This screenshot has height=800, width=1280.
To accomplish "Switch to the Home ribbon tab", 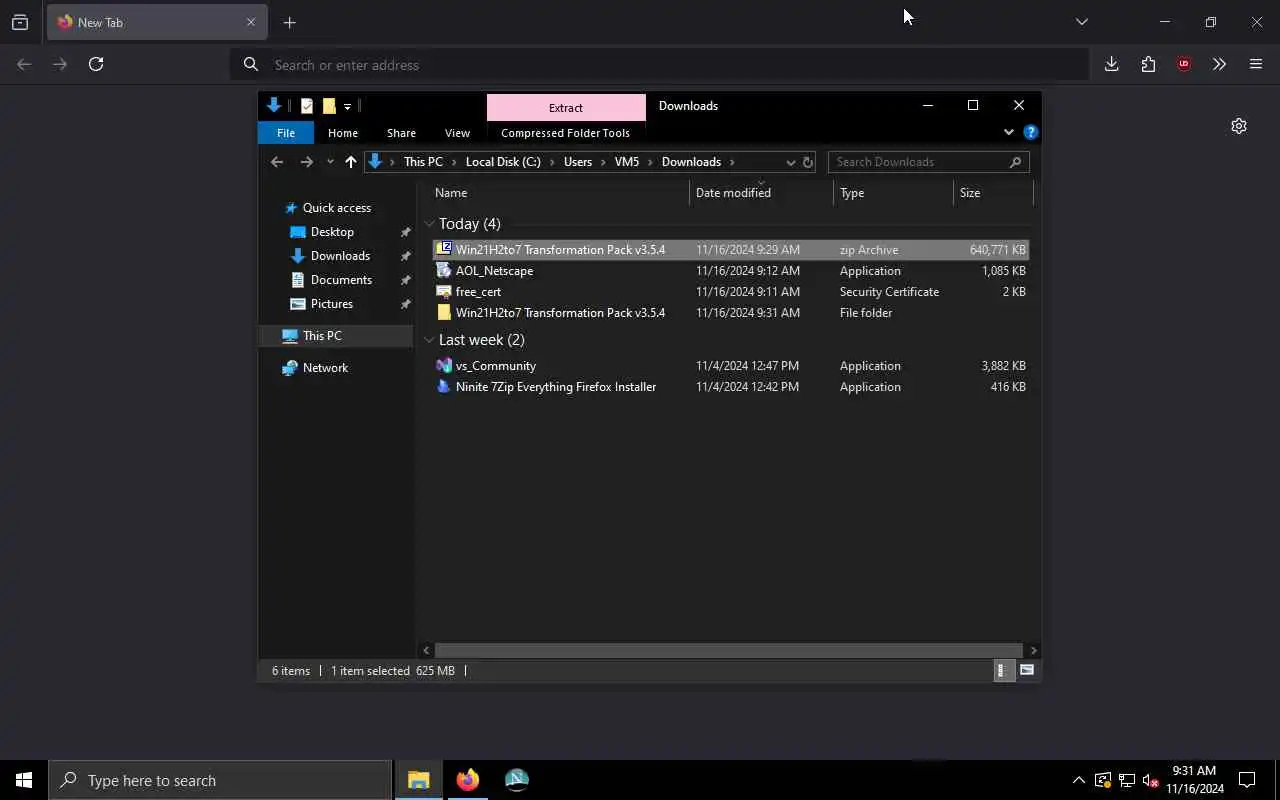I will (x=343, y=133).
